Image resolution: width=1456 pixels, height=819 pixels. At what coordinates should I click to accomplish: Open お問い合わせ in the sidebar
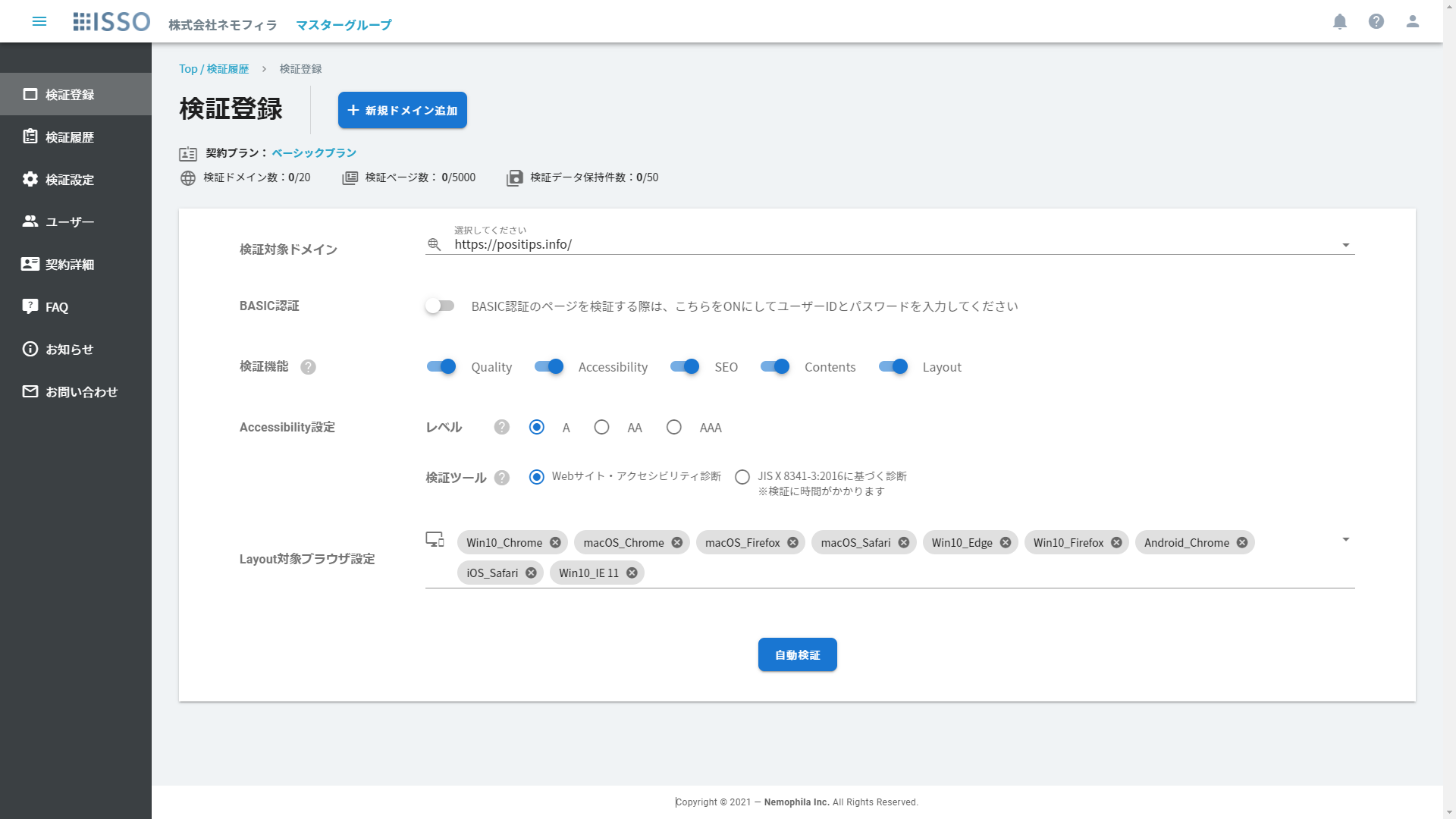pos(76,392)
